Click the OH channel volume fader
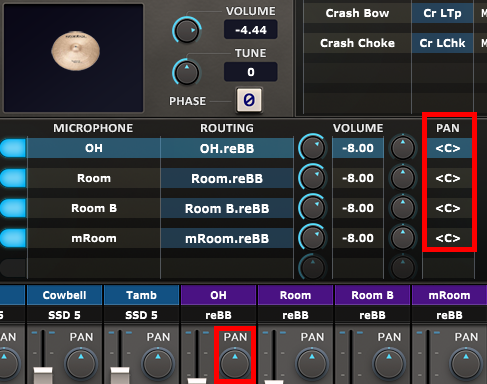The image size is (487, 384). tap(197, 381)
